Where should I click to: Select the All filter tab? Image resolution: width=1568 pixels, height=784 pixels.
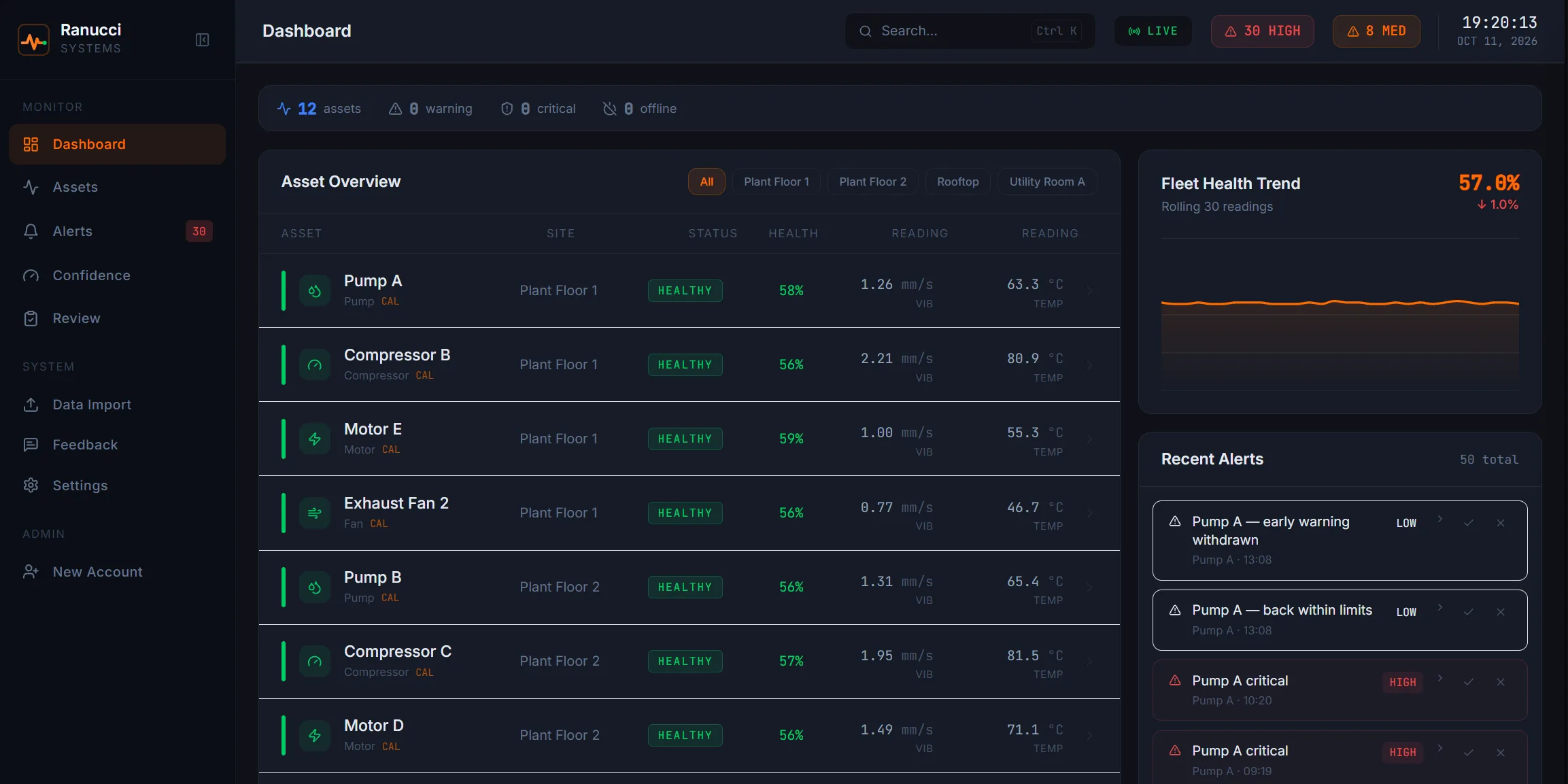[706, 182]
